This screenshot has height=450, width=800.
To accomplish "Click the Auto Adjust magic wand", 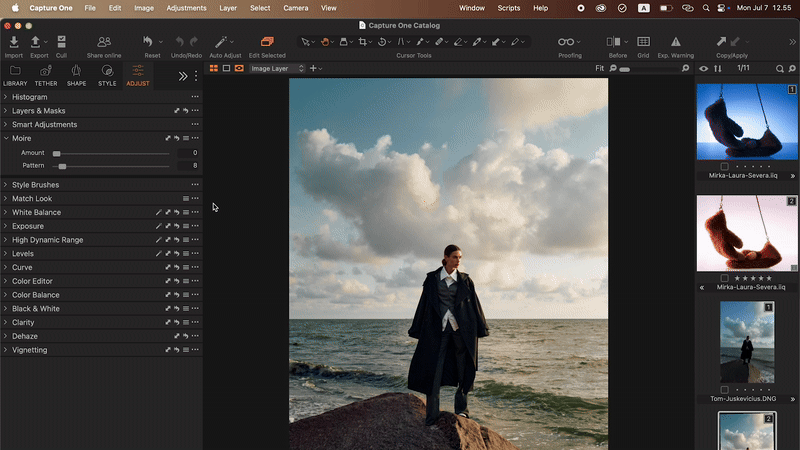I will 221,42.
